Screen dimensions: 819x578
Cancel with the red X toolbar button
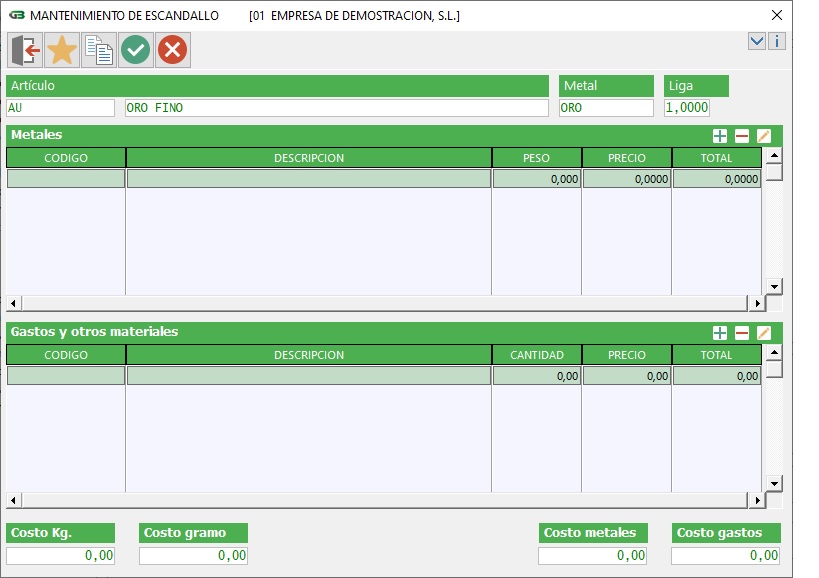(x=173, y=50)
